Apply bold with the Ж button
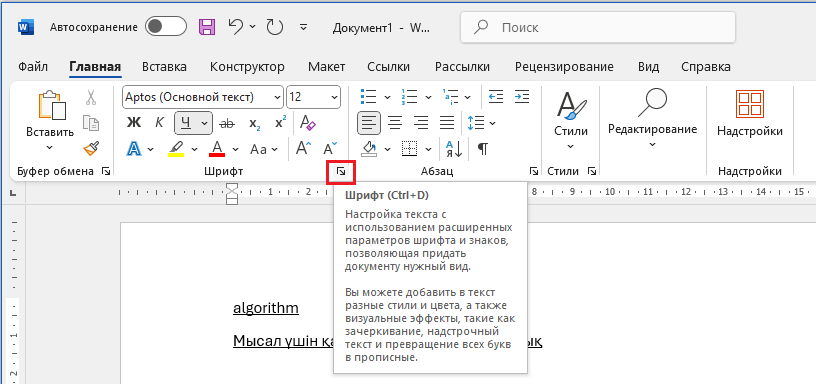Image resolution: width=816 pixels, height=384 pixels. pos(134,123)
